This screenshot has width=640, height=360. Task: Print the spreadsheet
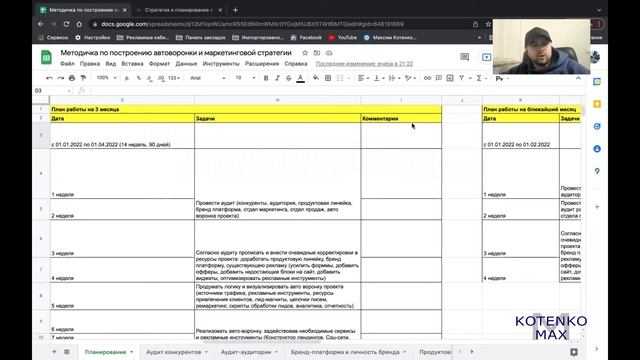click(x=72, y=78)
